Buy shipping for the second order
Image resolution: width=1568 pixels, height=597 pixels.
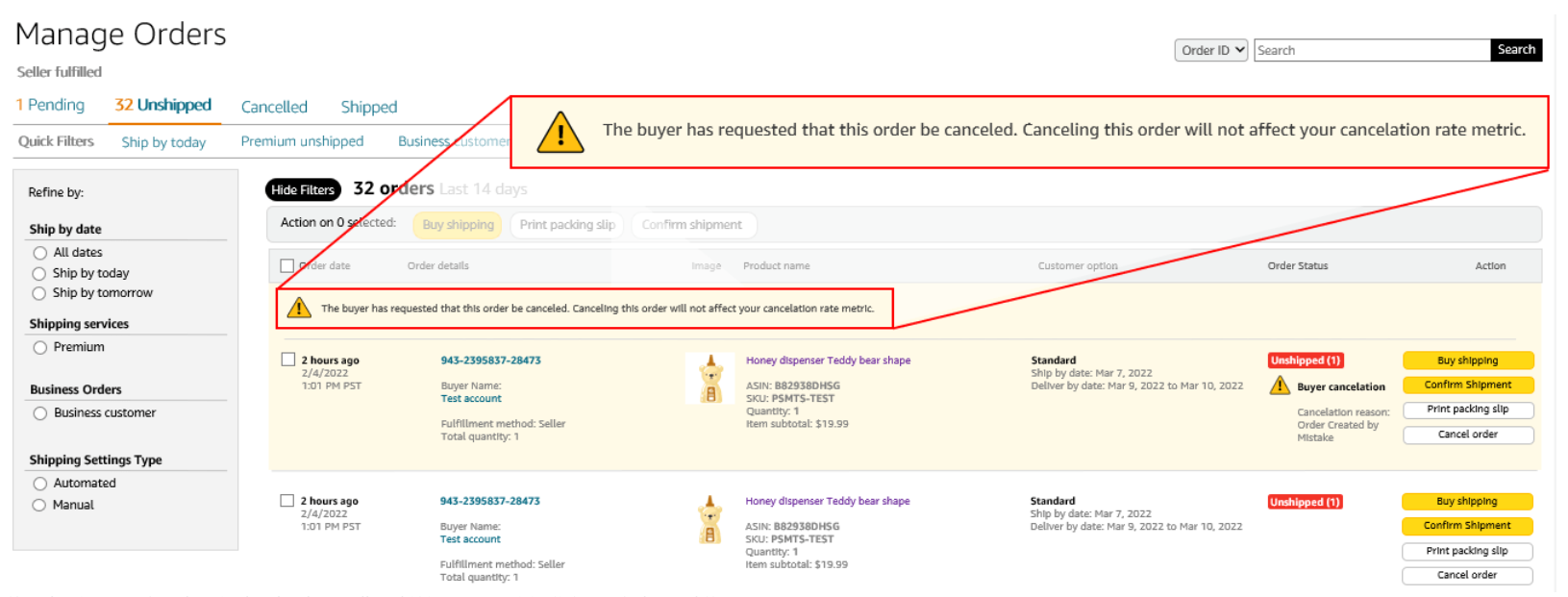1467,502
